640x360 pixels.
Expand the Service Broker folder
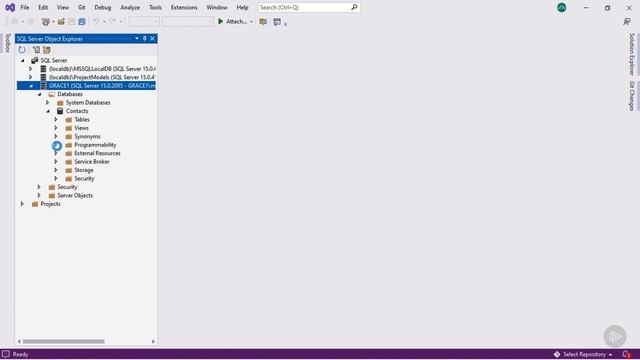click(56, 162)
